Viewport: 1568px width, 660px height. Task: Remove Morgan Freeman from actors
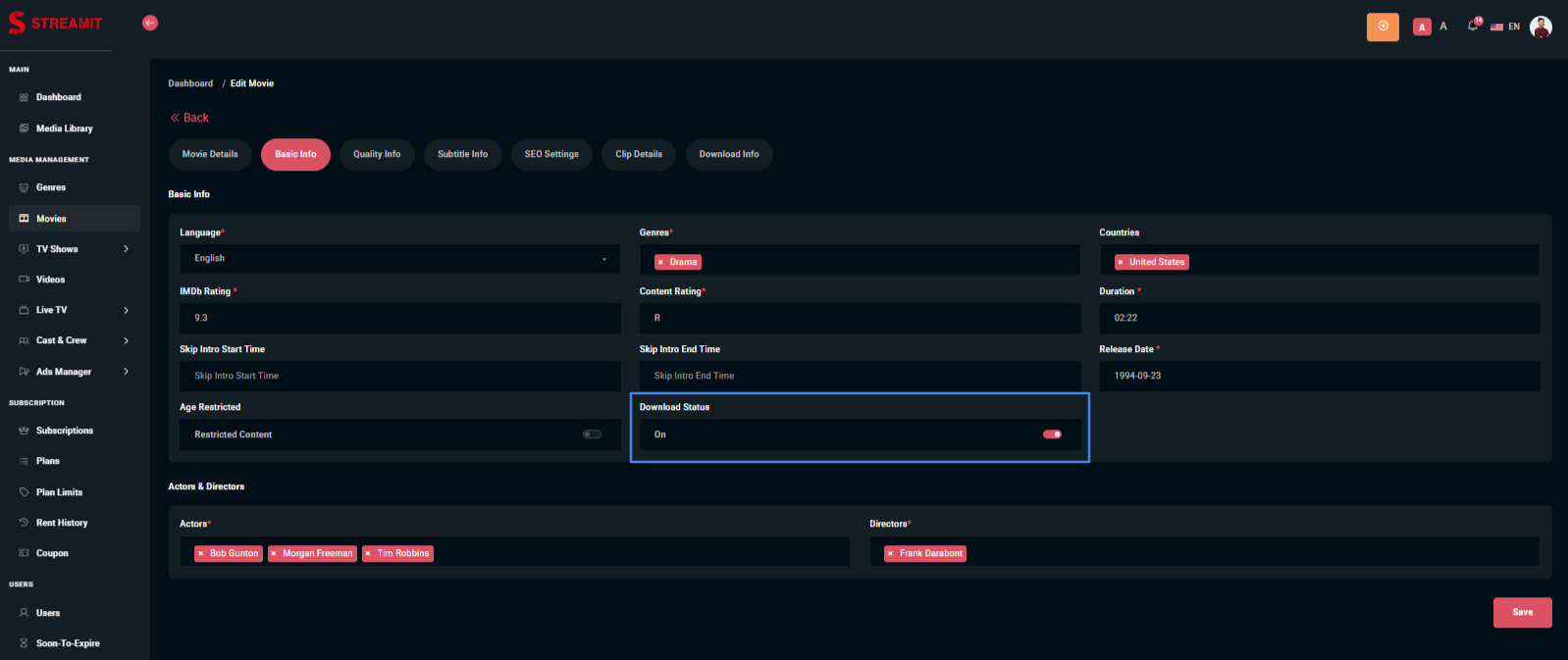274,554
